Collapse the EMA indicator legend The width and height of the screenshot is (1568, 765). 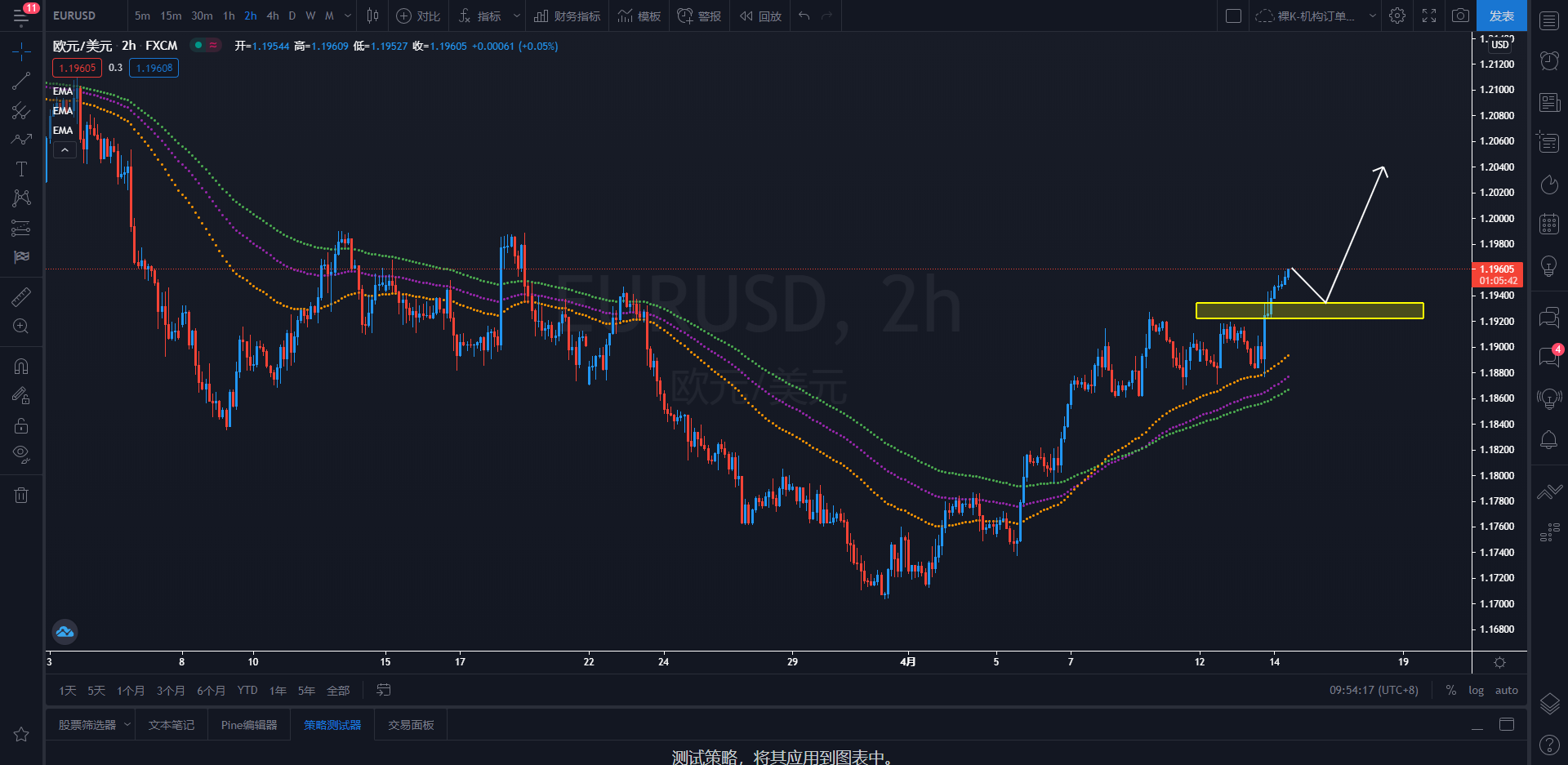tap(65, 149)
